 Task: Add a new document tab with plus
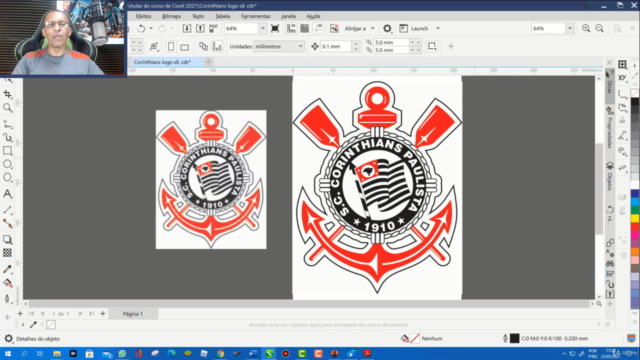[208, 62]
